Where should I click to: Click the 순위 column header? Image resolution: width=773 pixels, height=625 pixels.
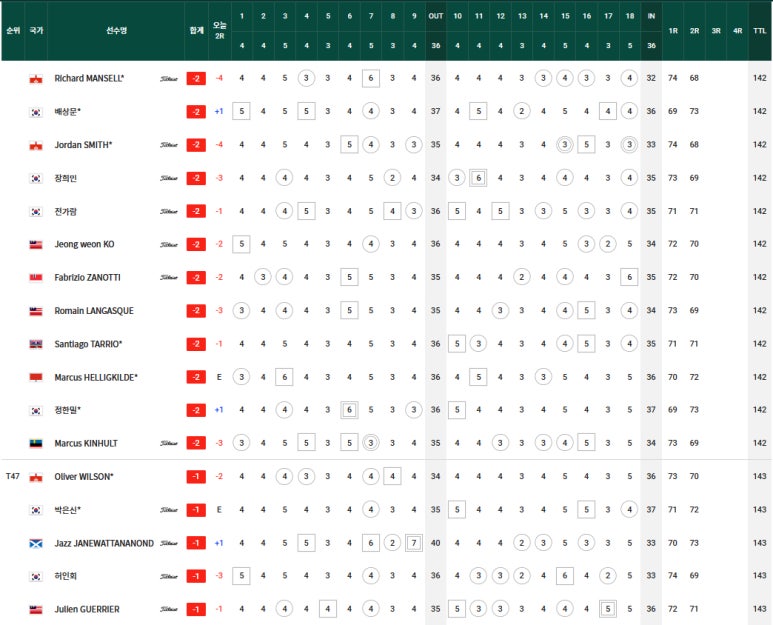coord(13,31)
